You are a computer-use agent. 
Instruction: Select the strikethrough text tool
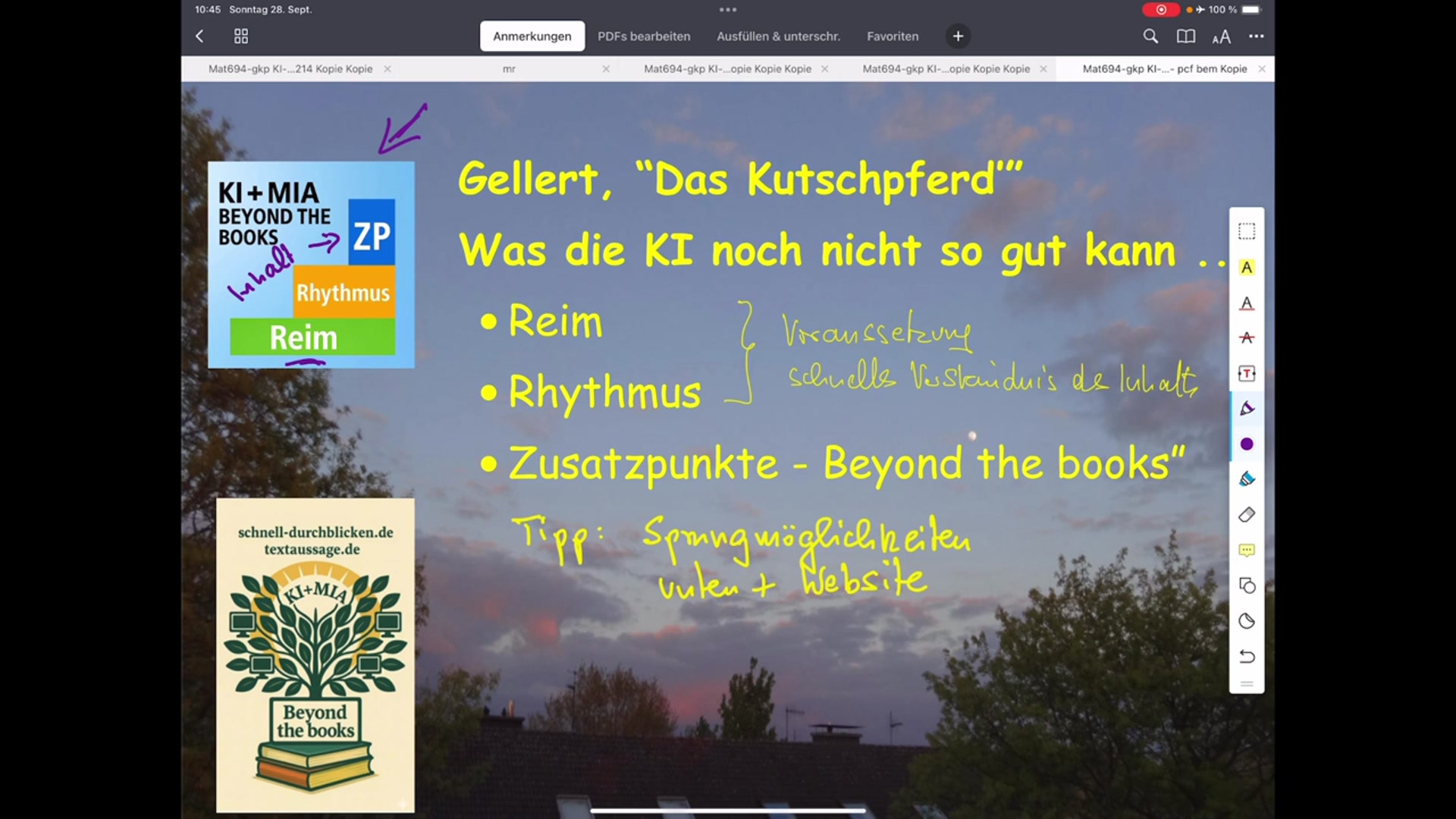click(1247, 338)
